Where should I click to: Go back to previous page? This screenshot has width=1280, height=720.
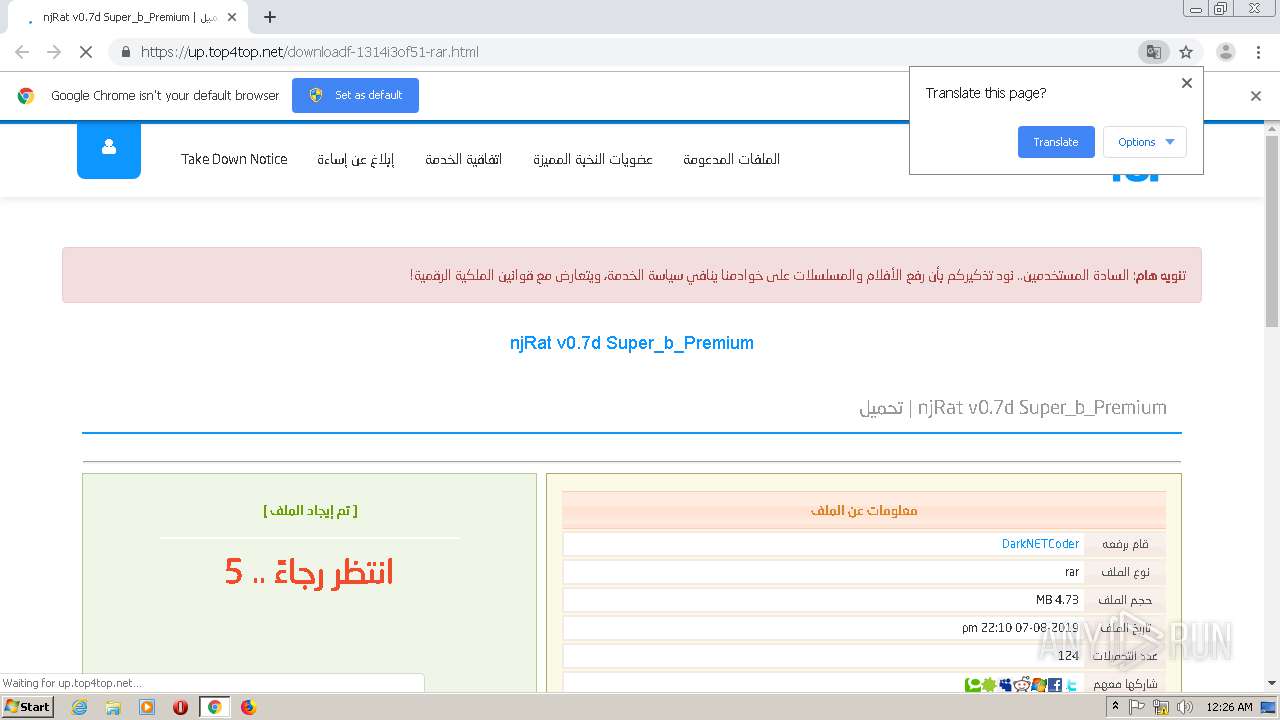(x=22, y=52)
